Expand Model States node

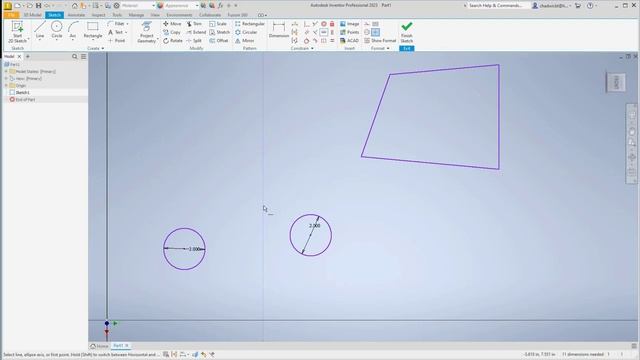6,71
